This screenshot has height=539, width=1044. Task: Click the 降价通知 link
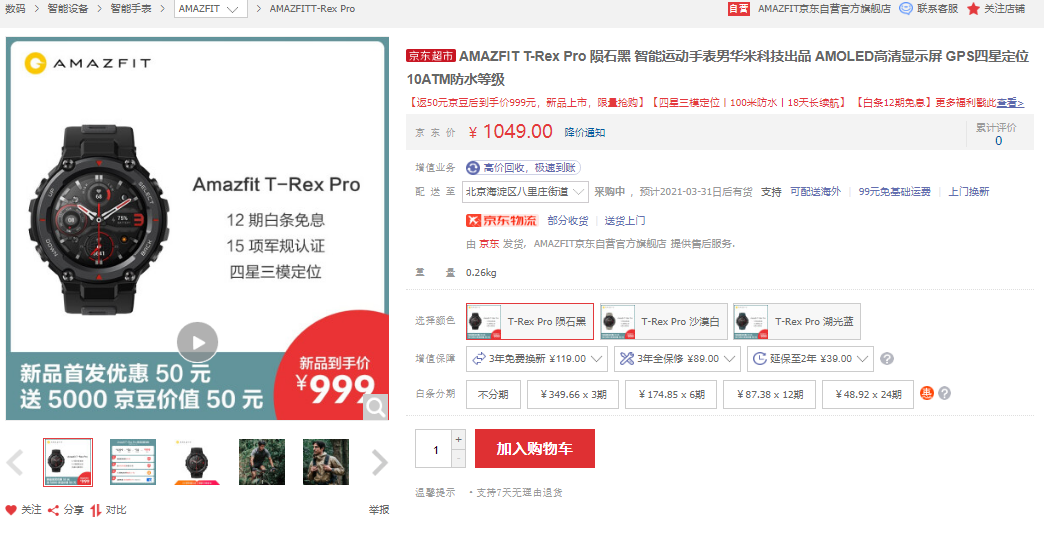pos(585,132)
